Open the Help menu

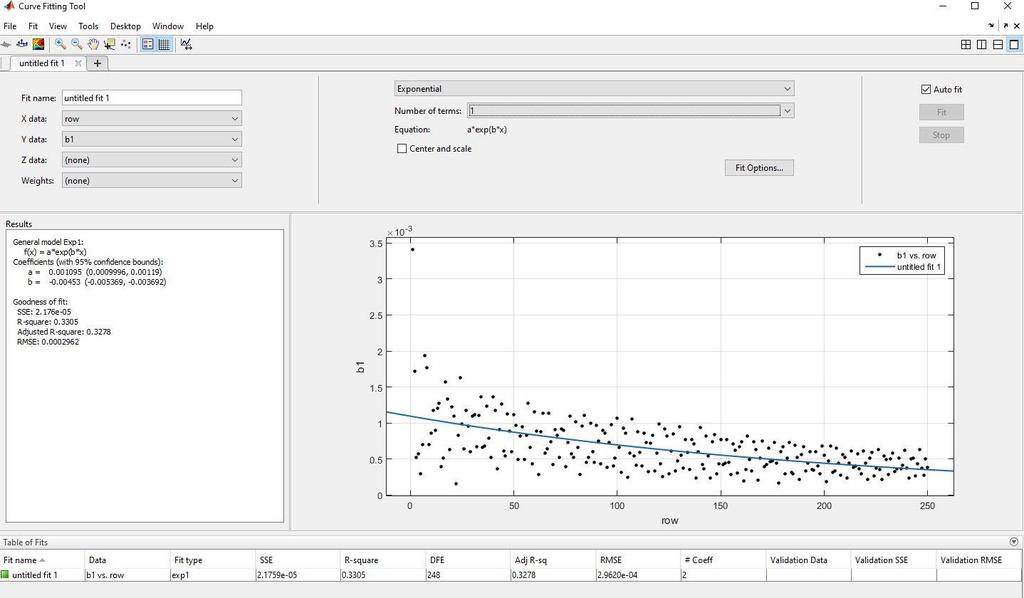coord(204,26)
